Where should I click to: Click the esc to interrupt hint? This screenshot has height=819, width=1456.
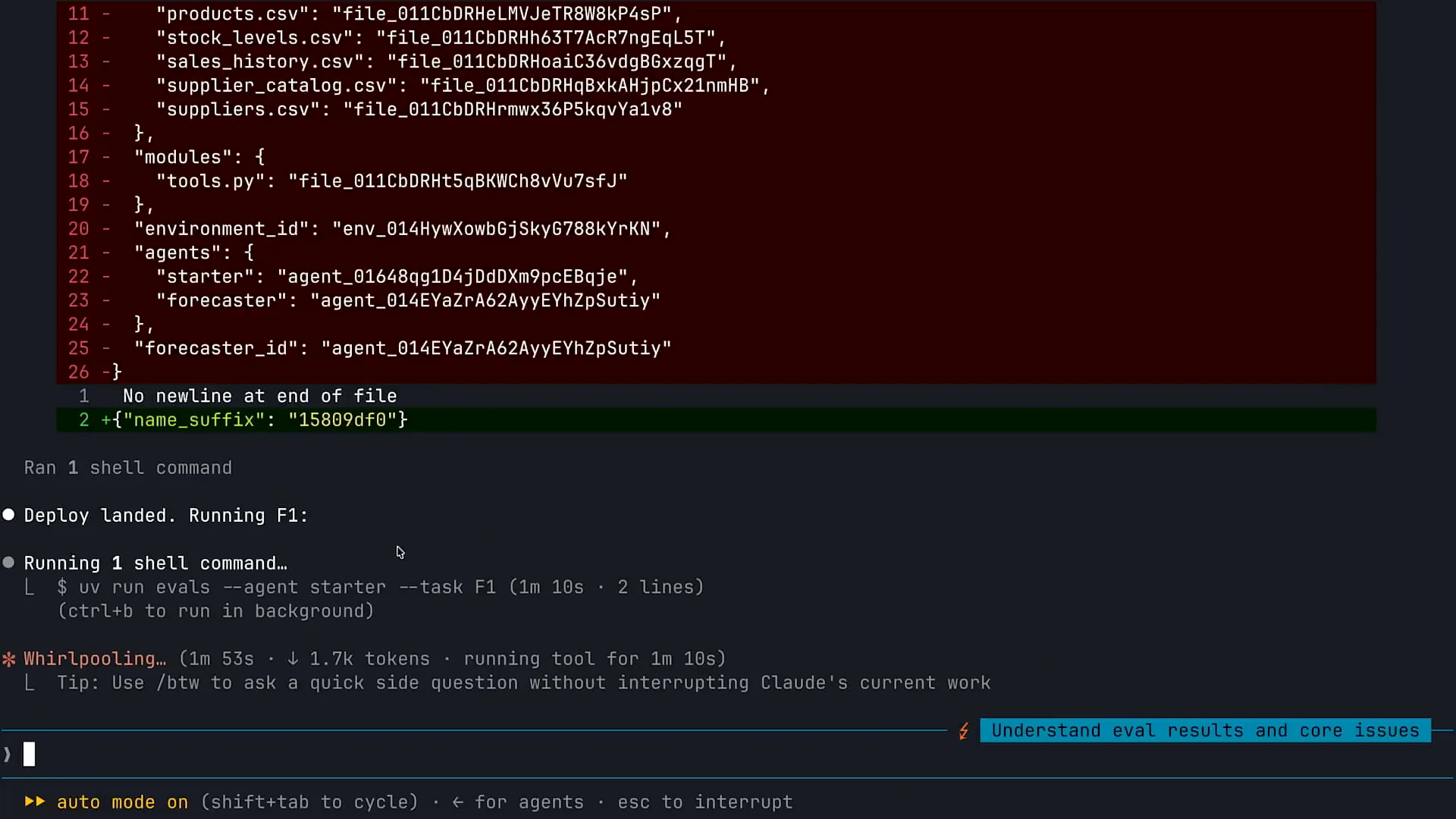(x=704, y=802)
